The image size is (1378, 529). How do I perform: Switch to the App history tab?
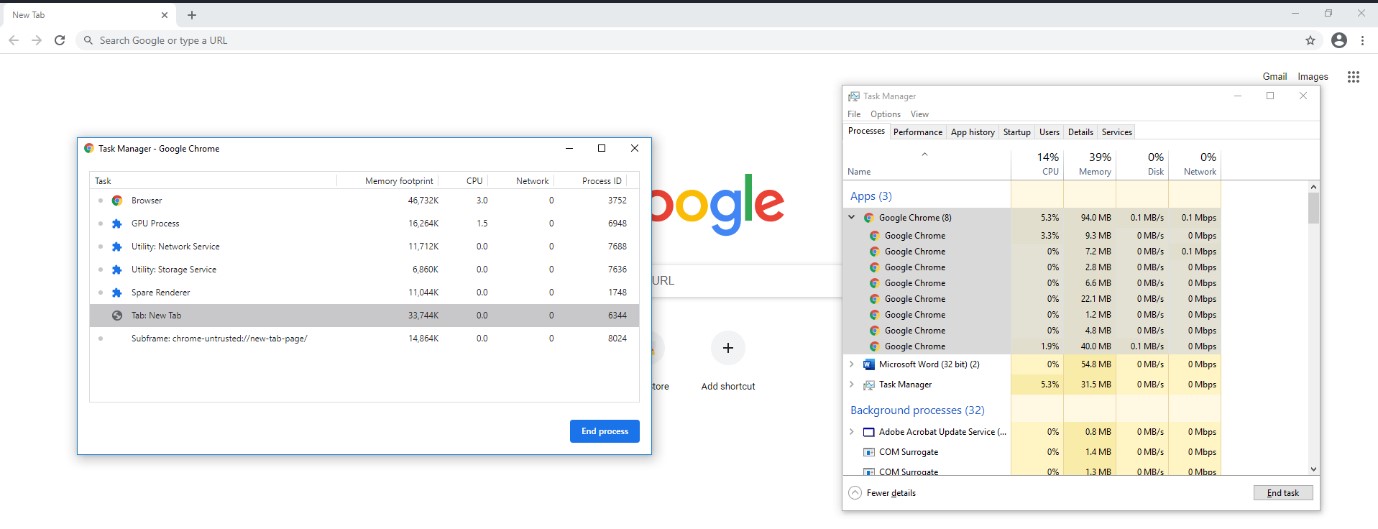click(973, 132)
